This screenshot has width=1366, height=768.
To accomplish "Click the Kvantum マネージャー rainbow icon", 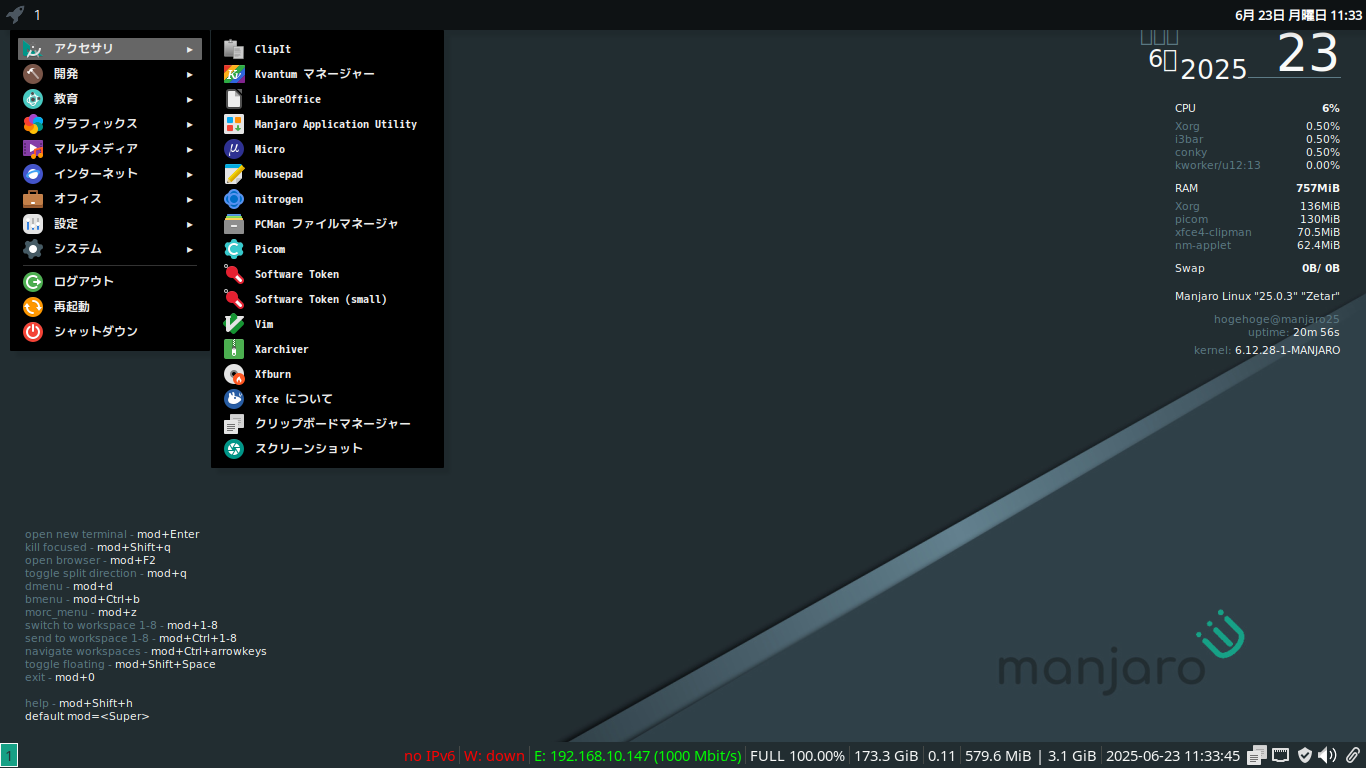I will pyautogui.click(x=234, y=74).
